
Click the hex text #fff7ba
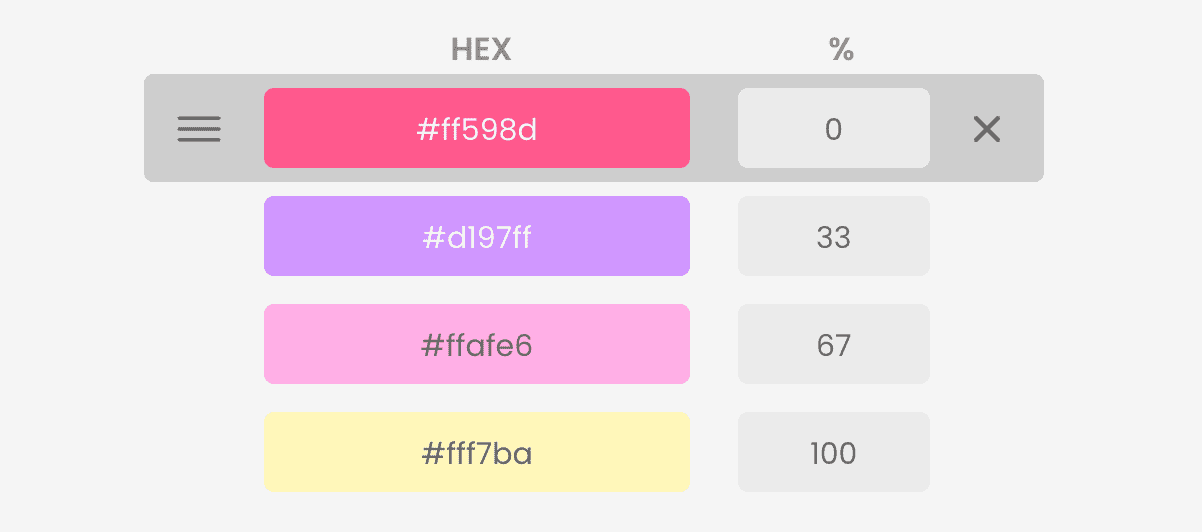coord(477,453)
